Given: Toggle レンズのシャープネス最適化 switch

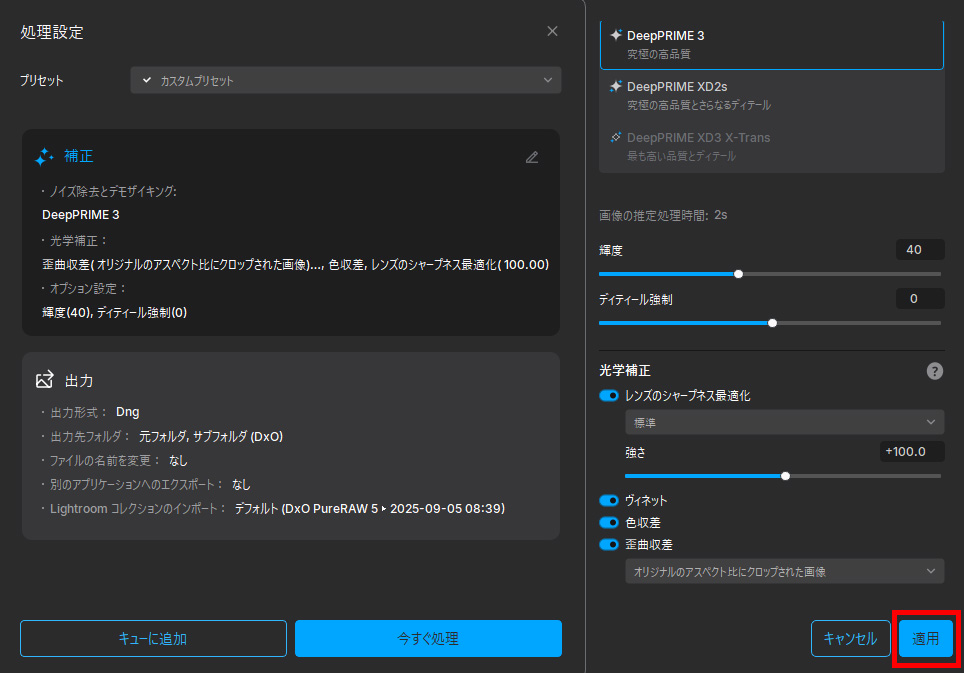Looking at the screenshot, I should [609, 396].
